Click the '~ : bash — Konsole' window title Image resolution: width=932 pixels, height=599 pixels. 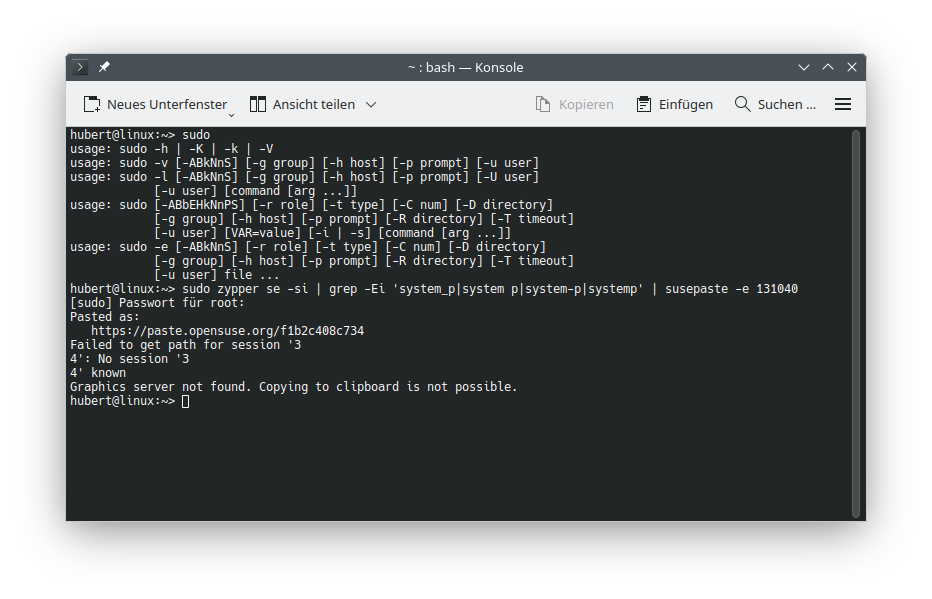[465, 67]
